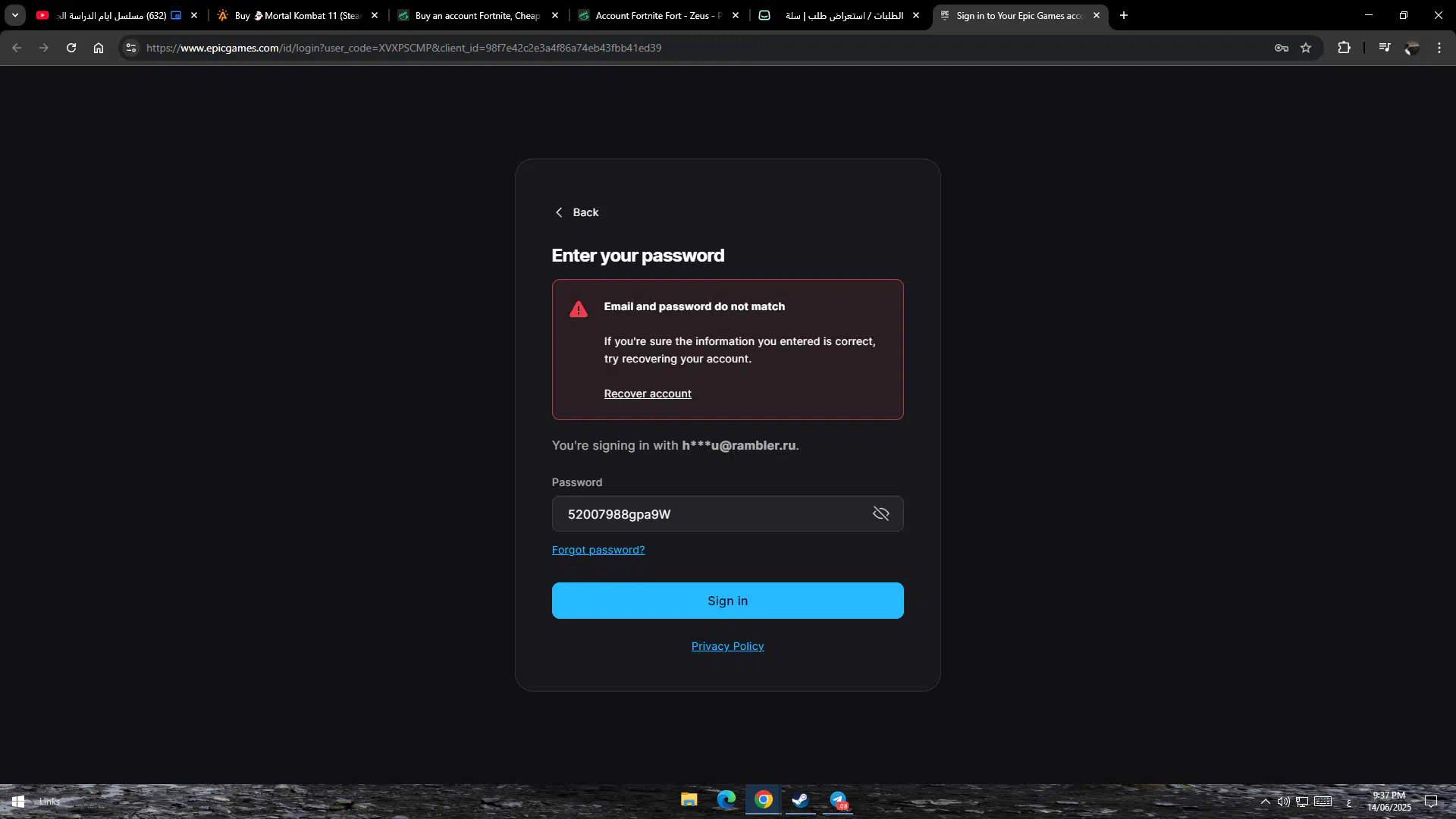
Task: Click the Password input field
Action: tap(727, 513)
